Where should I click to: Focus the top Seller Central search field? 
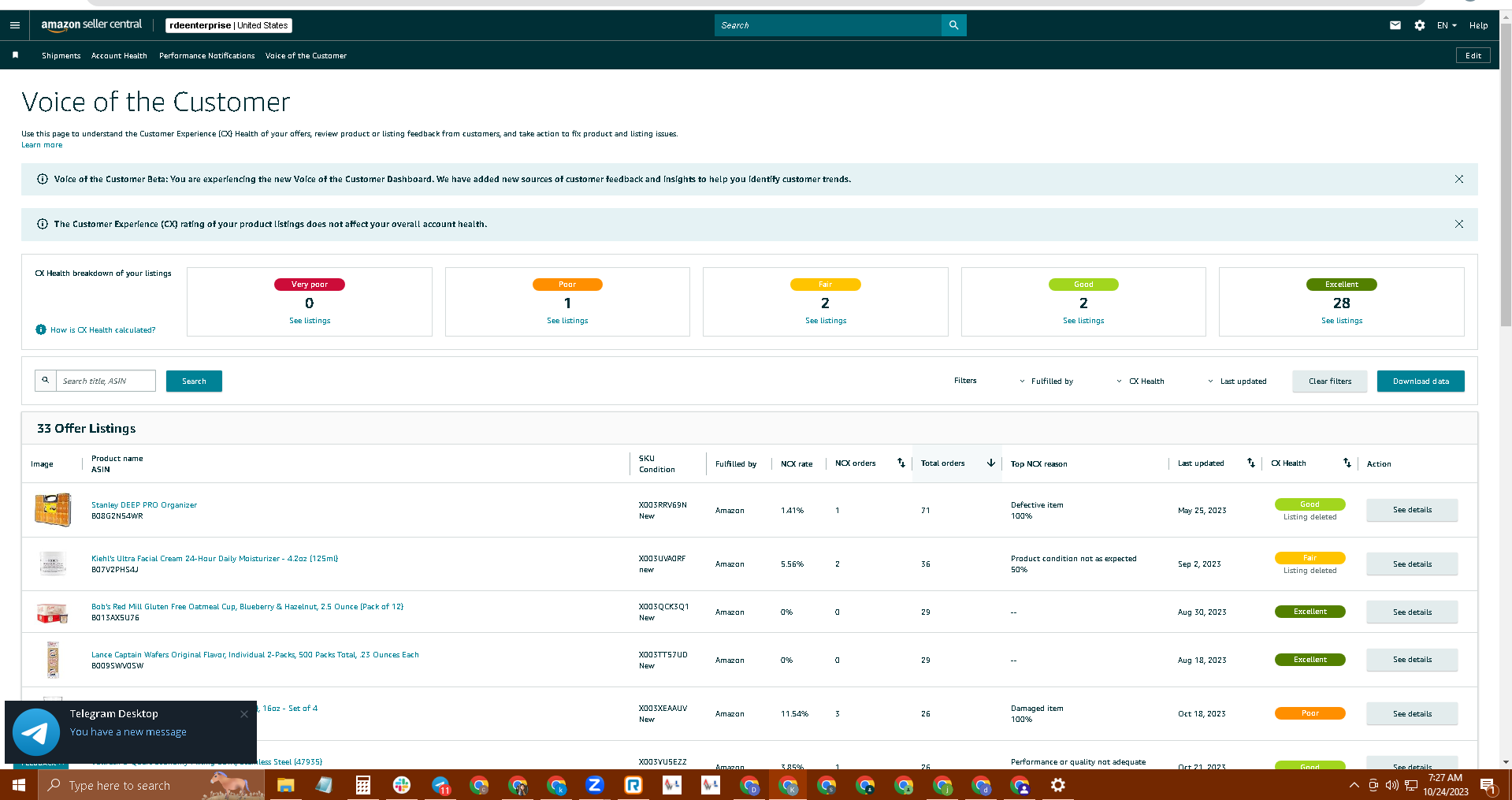(x=828, y=25)
